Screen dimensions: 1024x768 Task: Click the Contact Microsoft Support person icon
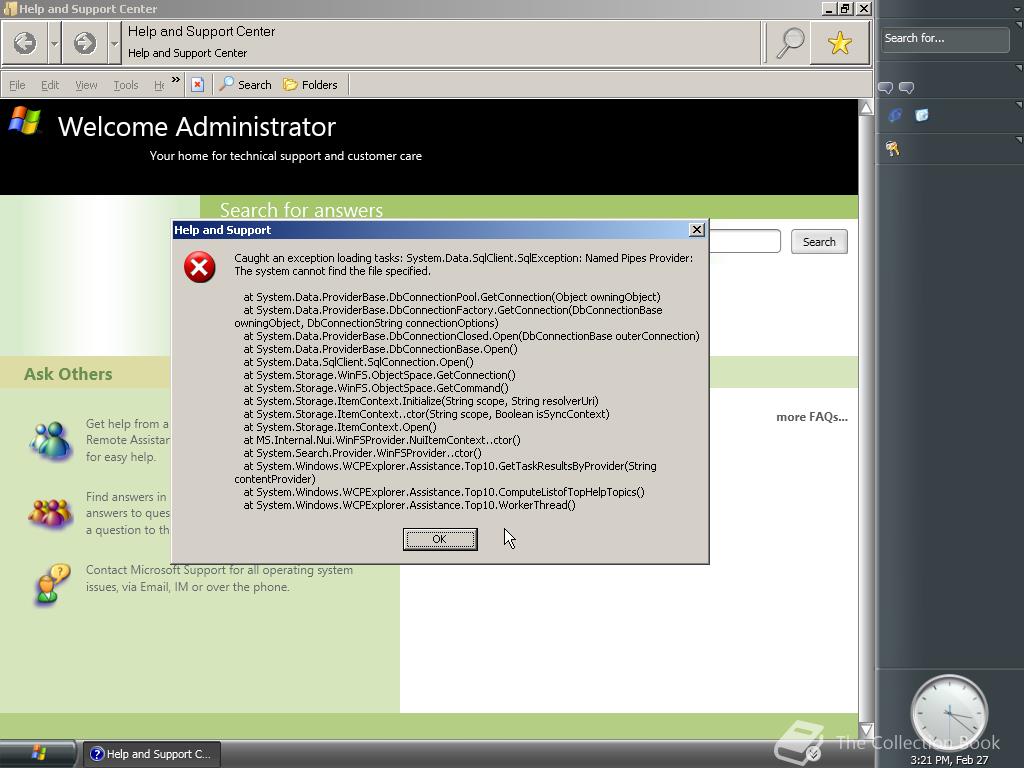(52, 584)
